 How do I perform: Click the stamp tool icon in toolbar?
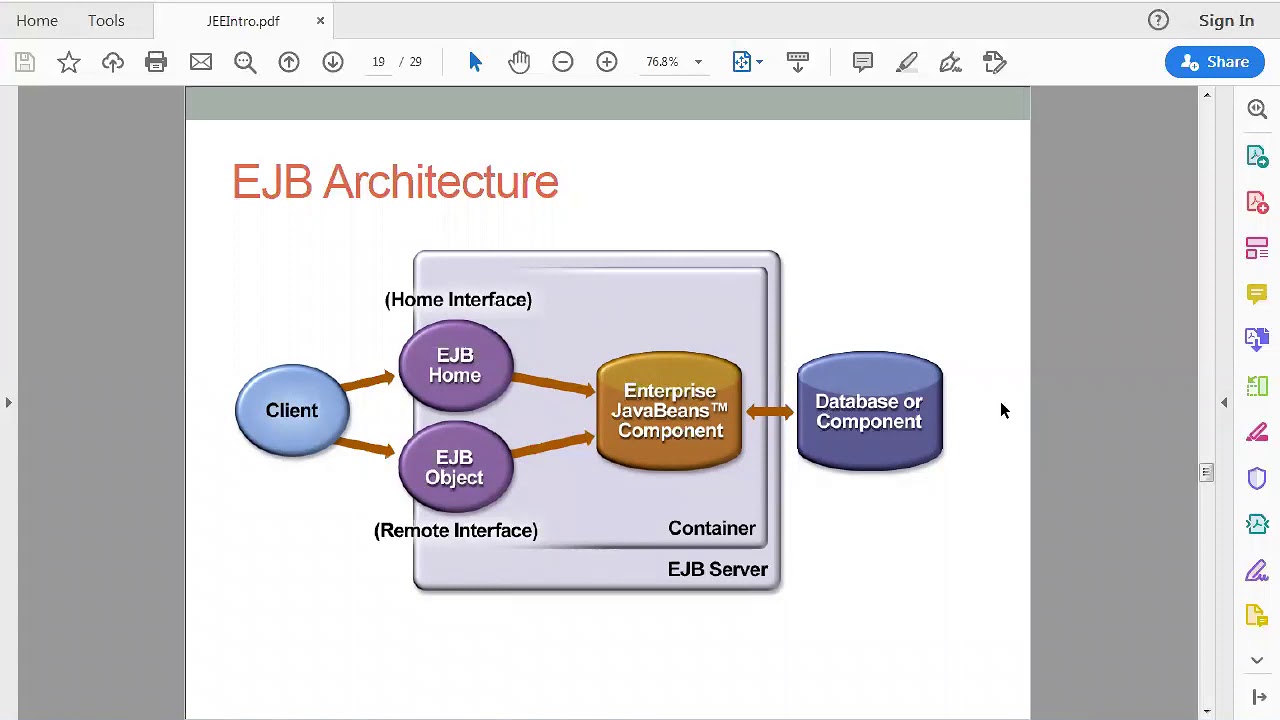click(x=995, y=62)
